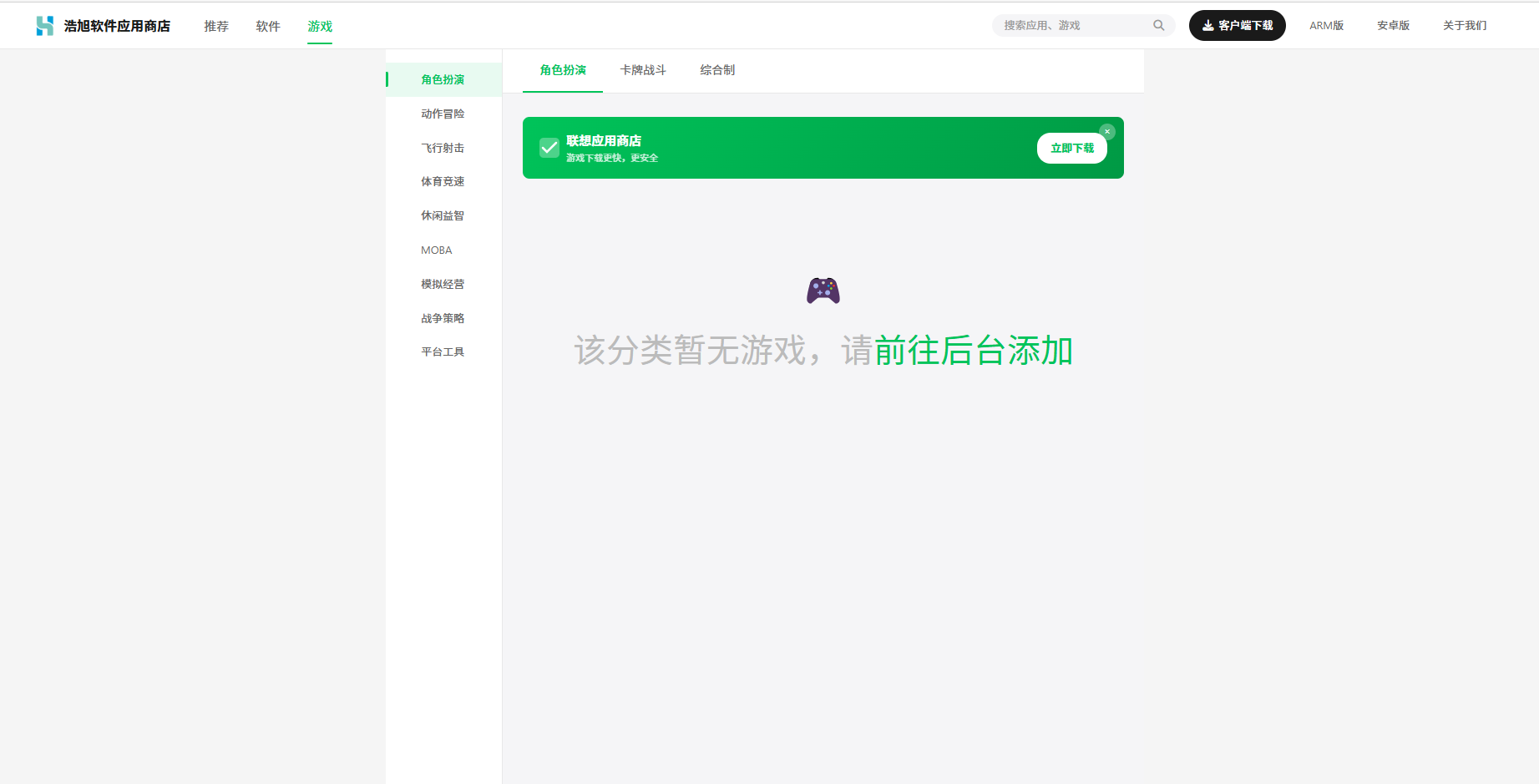Screen dimensions: 1539x784
Task: Switch to the 卡牌战斗 tab
Action: 643,70
